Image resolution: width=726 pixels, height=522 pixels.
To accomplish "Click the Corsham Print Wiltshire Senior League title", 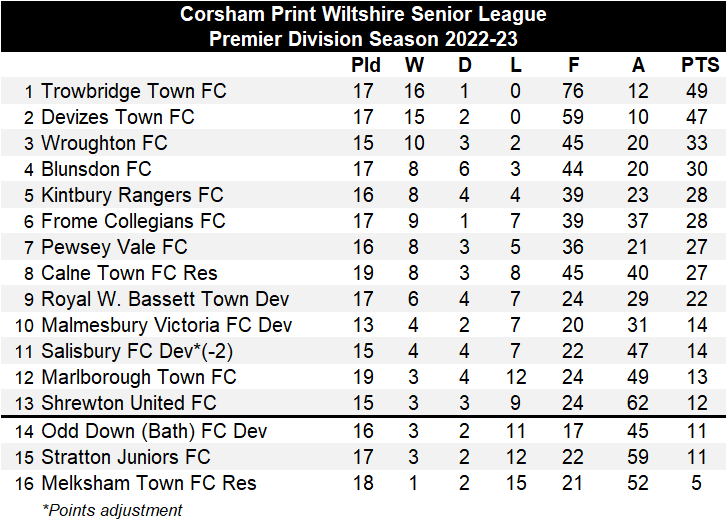I will (363, 15).
